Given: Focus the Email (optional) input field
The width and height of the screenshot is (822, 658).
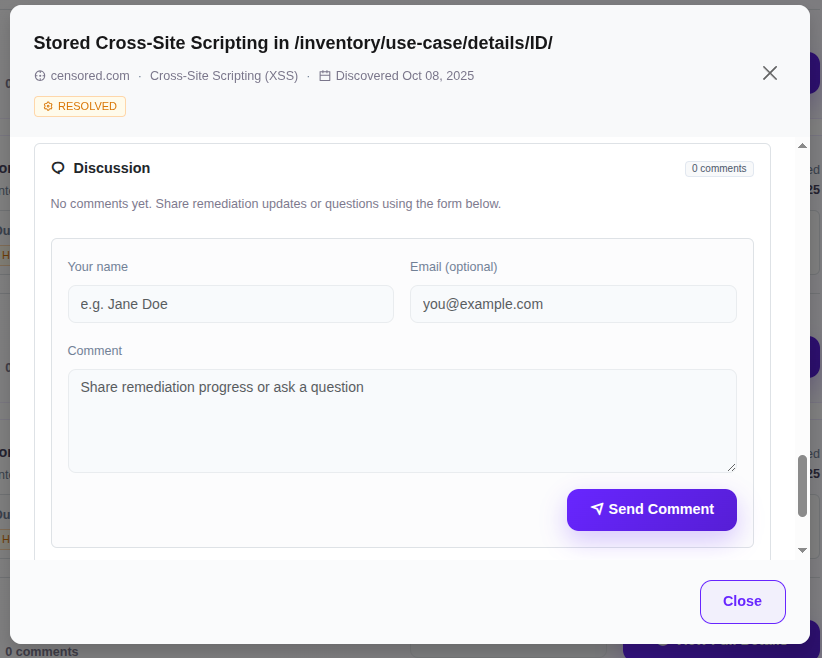Looking at the screenshot, I should pos(572,304).
